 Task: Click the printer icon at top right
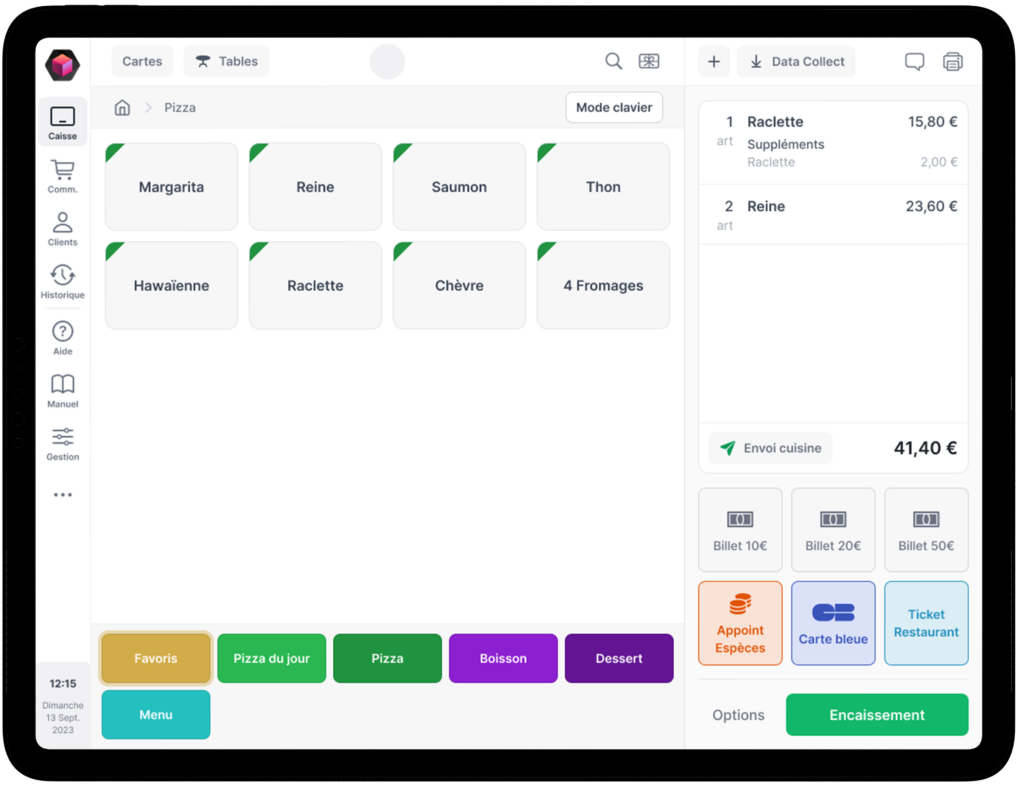pos(953,62)
